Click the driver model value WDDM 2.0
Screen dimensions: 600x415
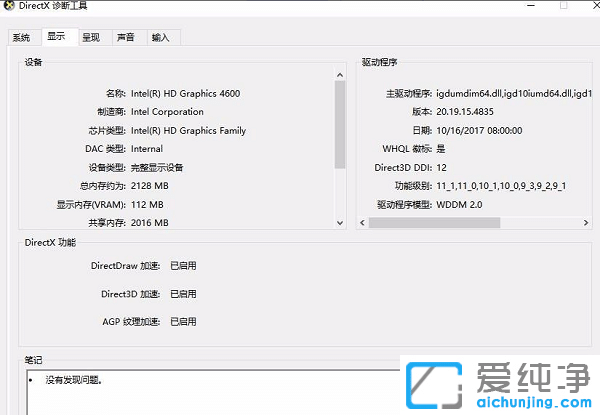(x=459, y=205)
